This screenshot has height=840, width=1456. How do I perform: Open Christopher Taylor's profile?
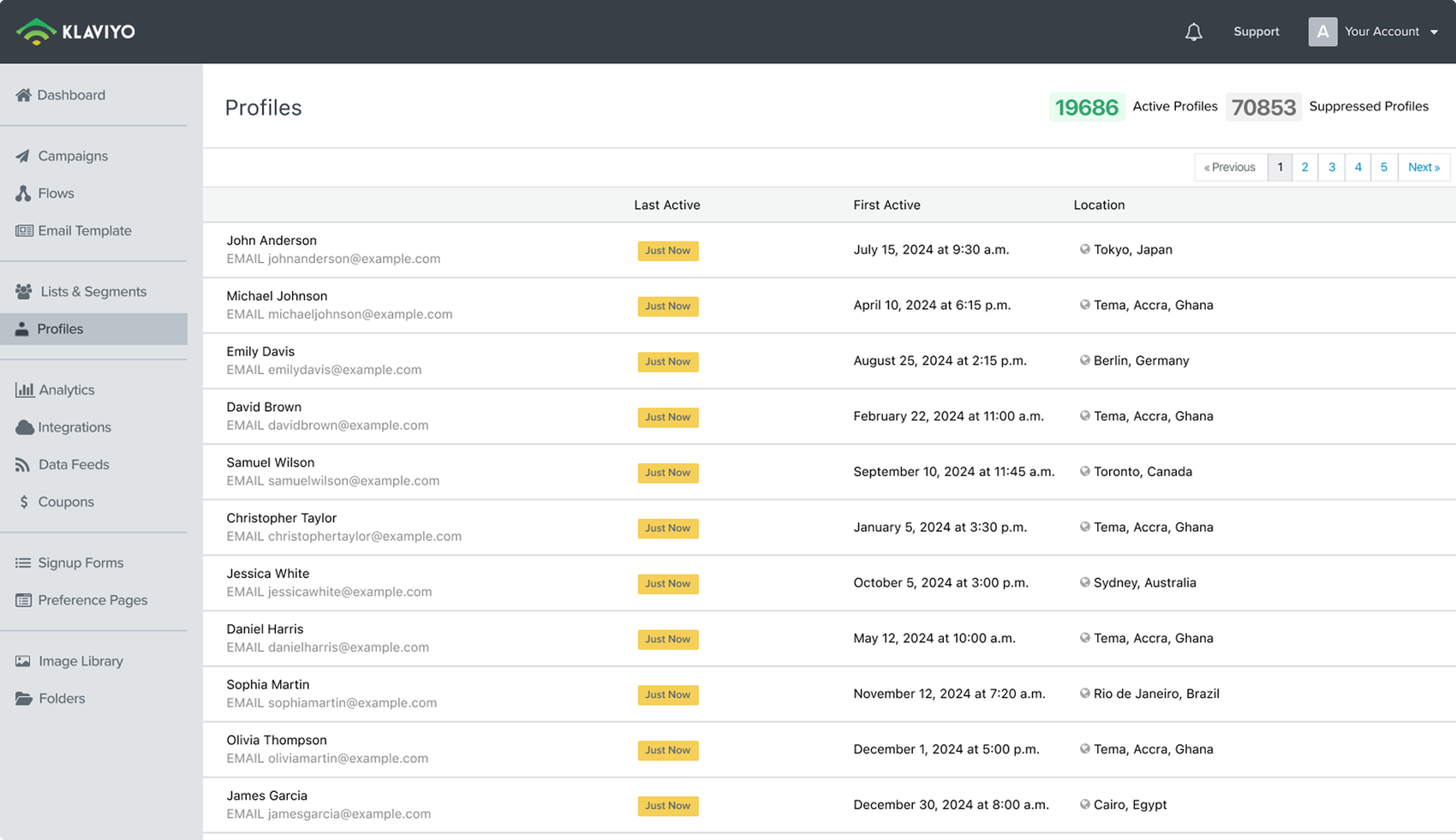pyautogui.click(x=282, y=518)
